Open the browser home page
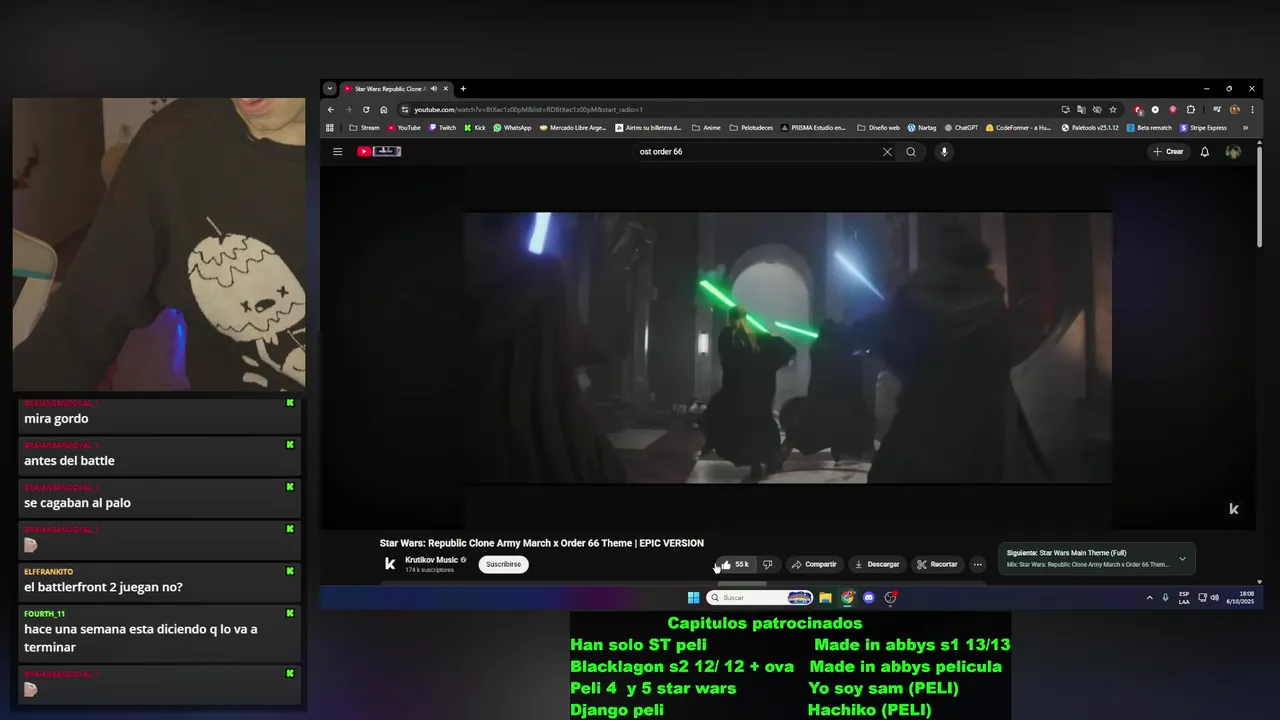The image size is (1280, 720). click(383, 110)
